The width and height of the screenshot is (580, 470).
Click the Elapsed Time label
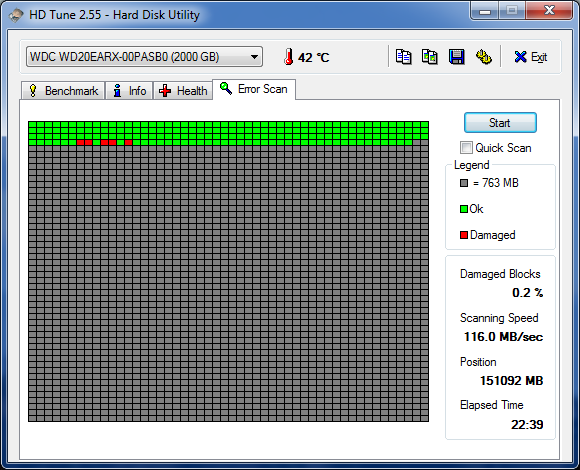(492, 405)
